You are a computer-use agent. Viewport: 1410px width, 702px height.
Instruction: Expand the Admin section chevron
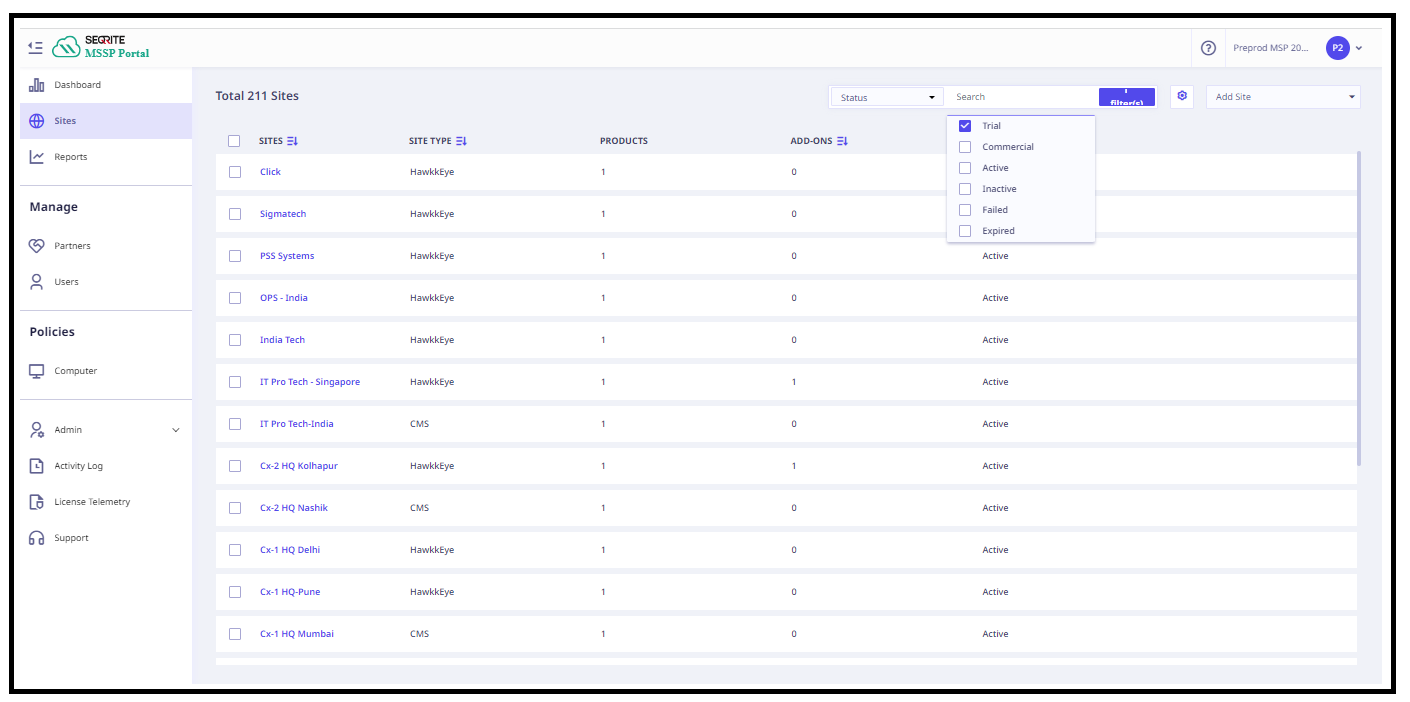(x=176, y=430)
